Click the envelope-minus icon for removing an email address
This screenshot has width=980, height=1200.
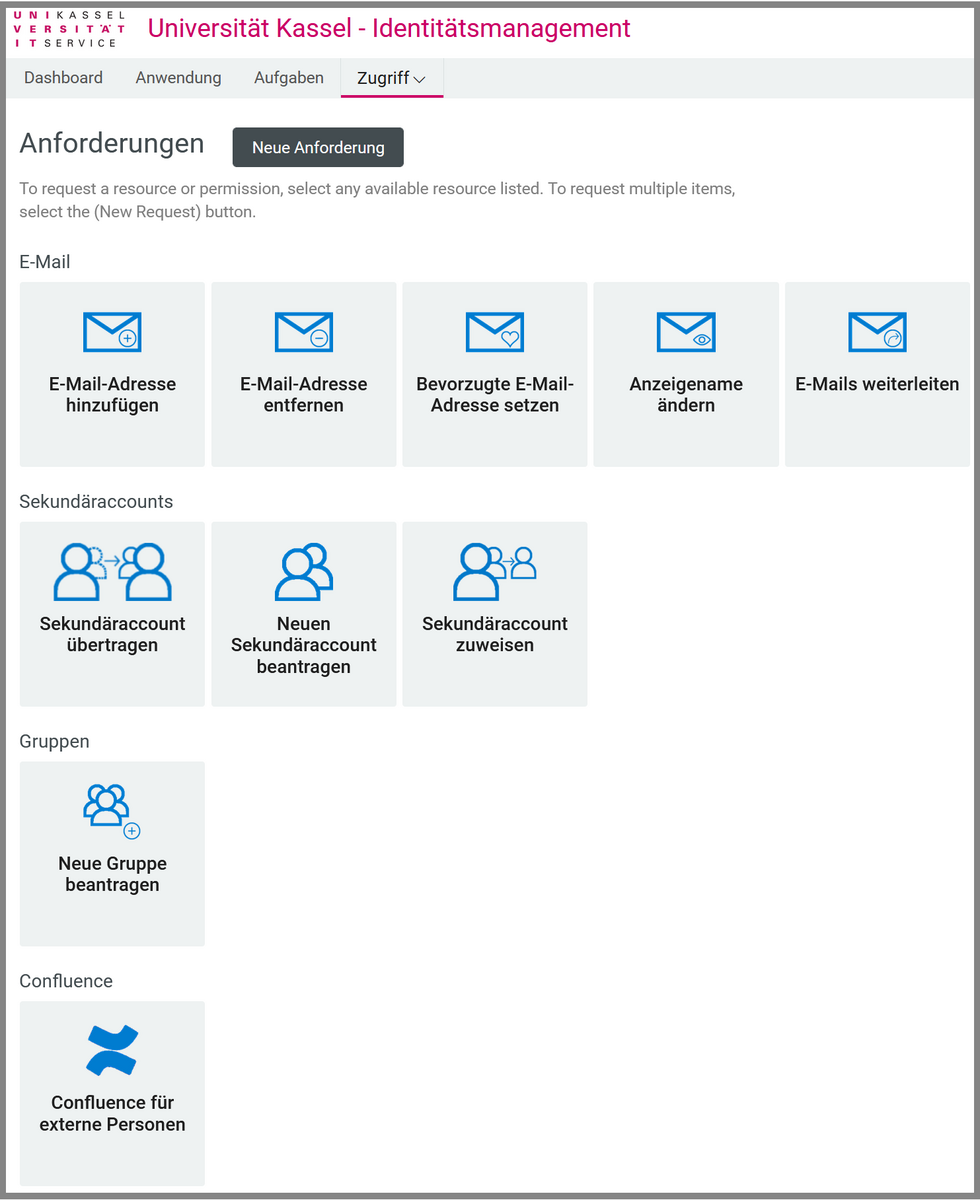(x=303, y=332)
